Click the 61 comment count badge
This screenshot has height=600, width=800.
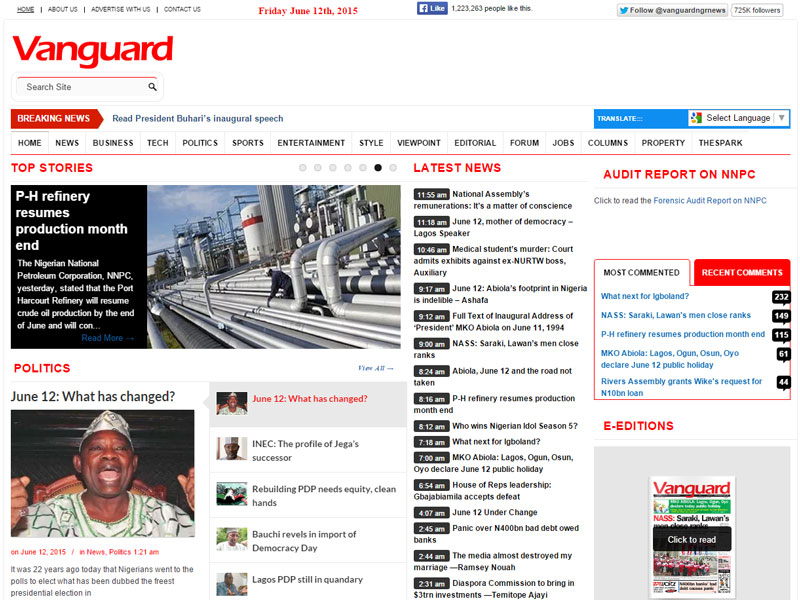point(783,354)
